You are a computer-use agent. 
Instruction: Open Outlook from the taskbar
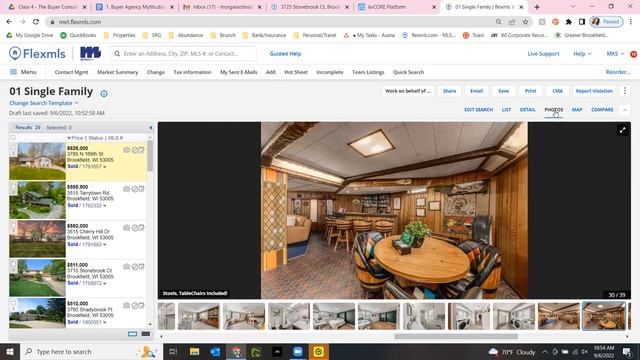[215, 351]
